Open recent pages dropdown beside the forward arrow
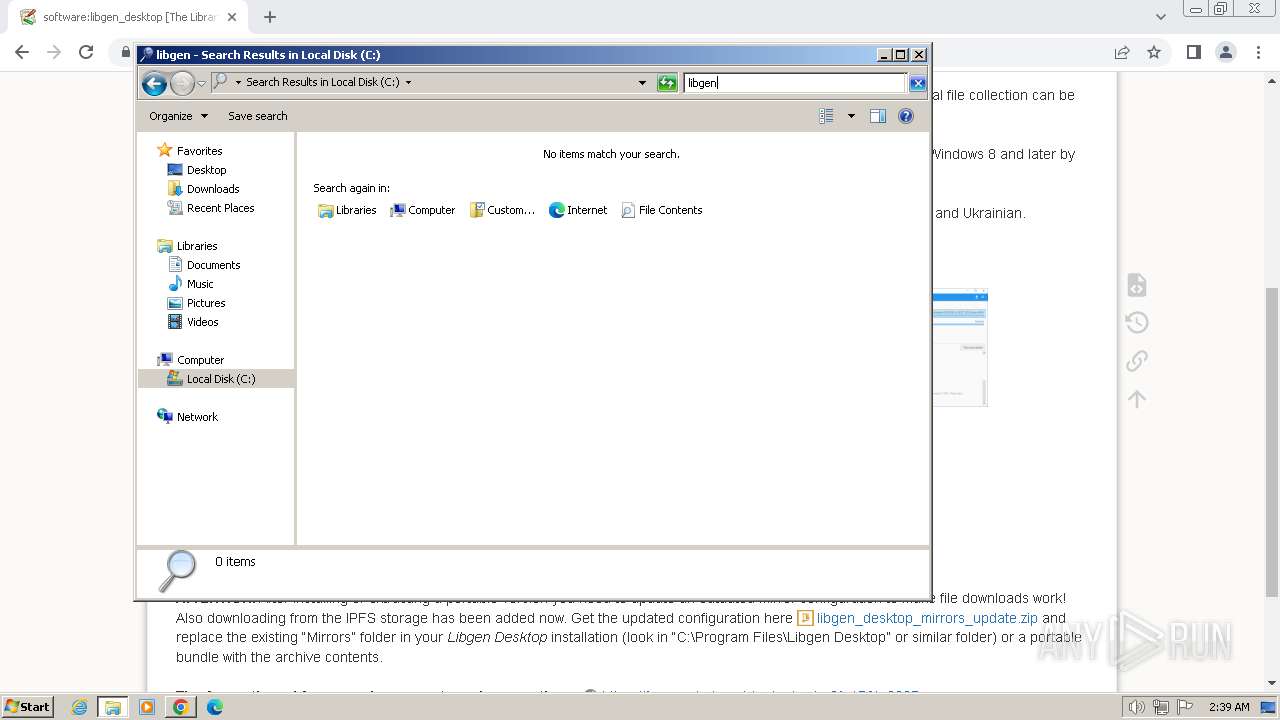 pyautogui.click(x=201, y=83)
